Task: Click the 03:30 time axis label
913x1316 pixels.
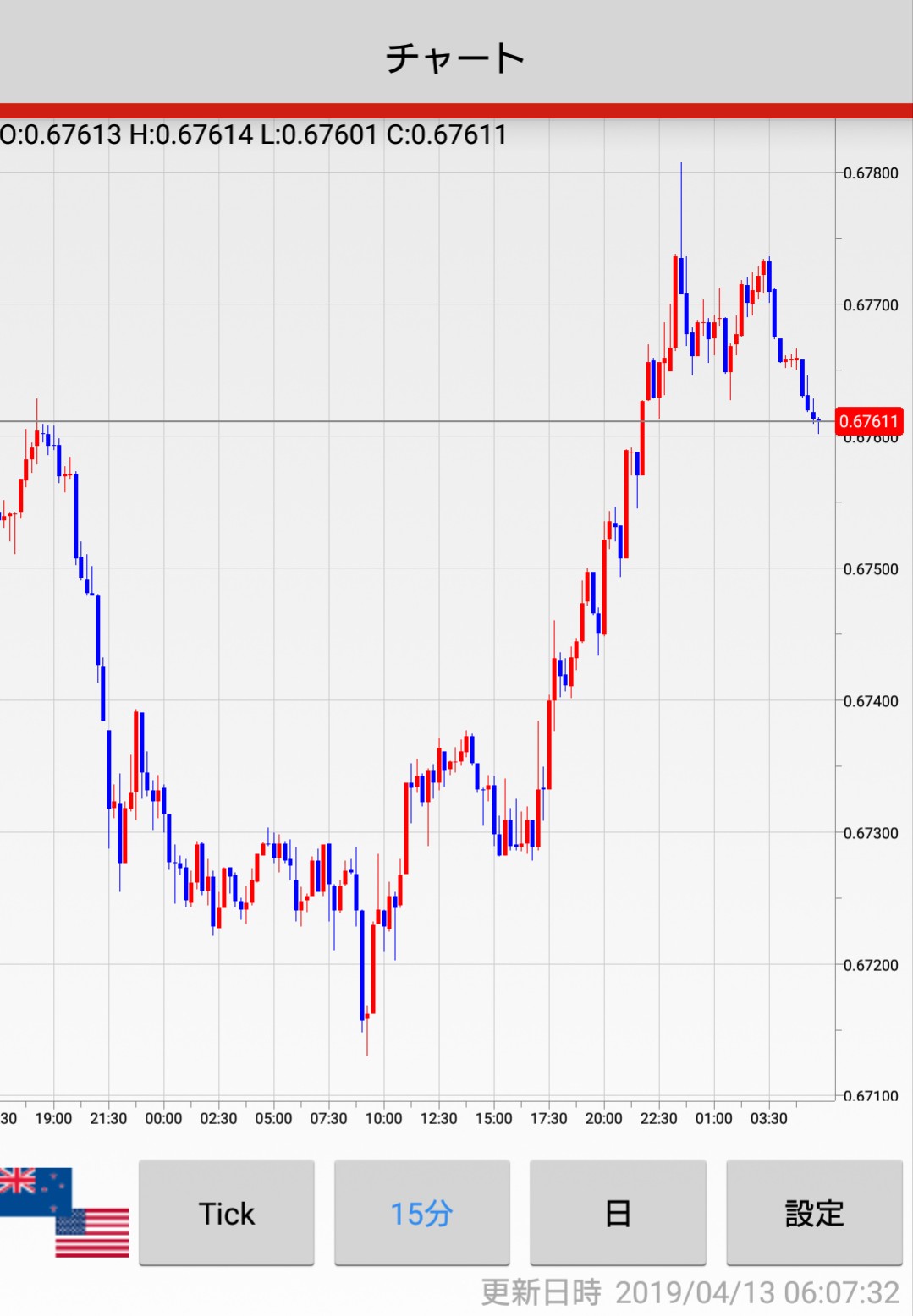Action: click(x=768, y=1118)
